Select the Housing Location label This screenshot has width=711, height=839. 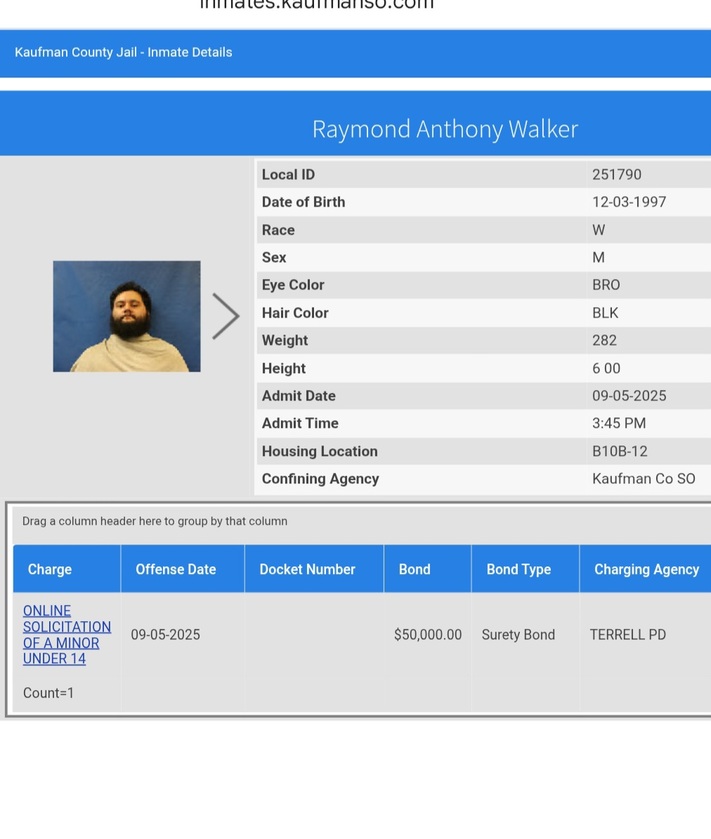pos(319,451)
